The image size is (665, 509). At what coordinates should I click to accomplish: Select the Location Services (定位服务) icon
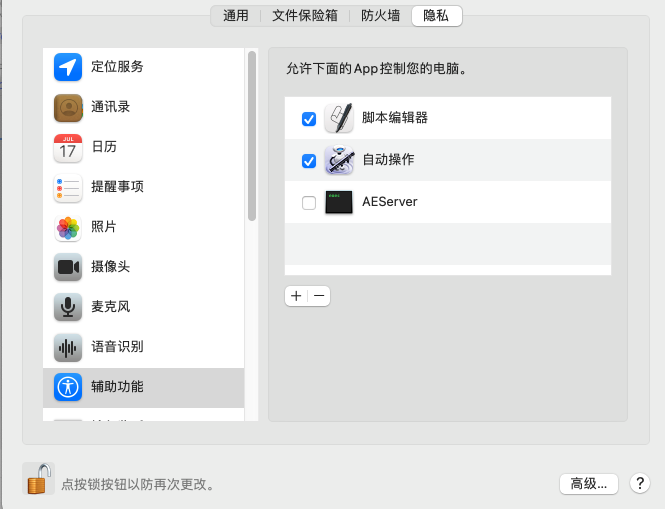click(x=68, y=67)
